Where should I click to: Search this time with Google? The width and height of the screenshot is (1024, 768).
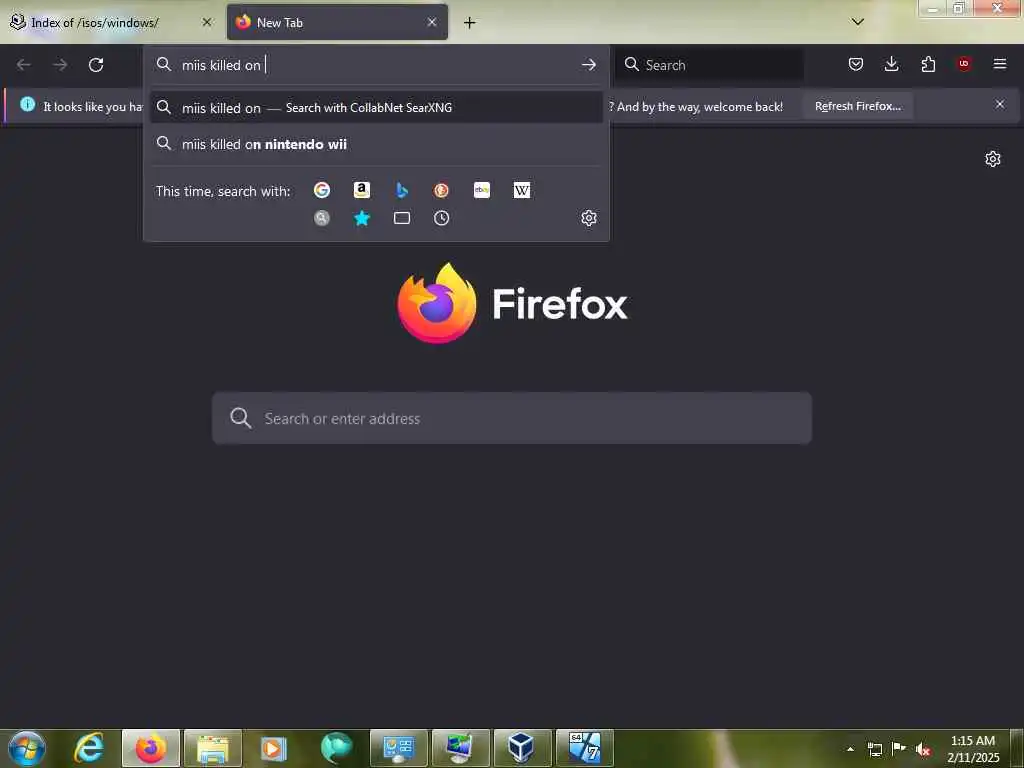click(321, 190)
